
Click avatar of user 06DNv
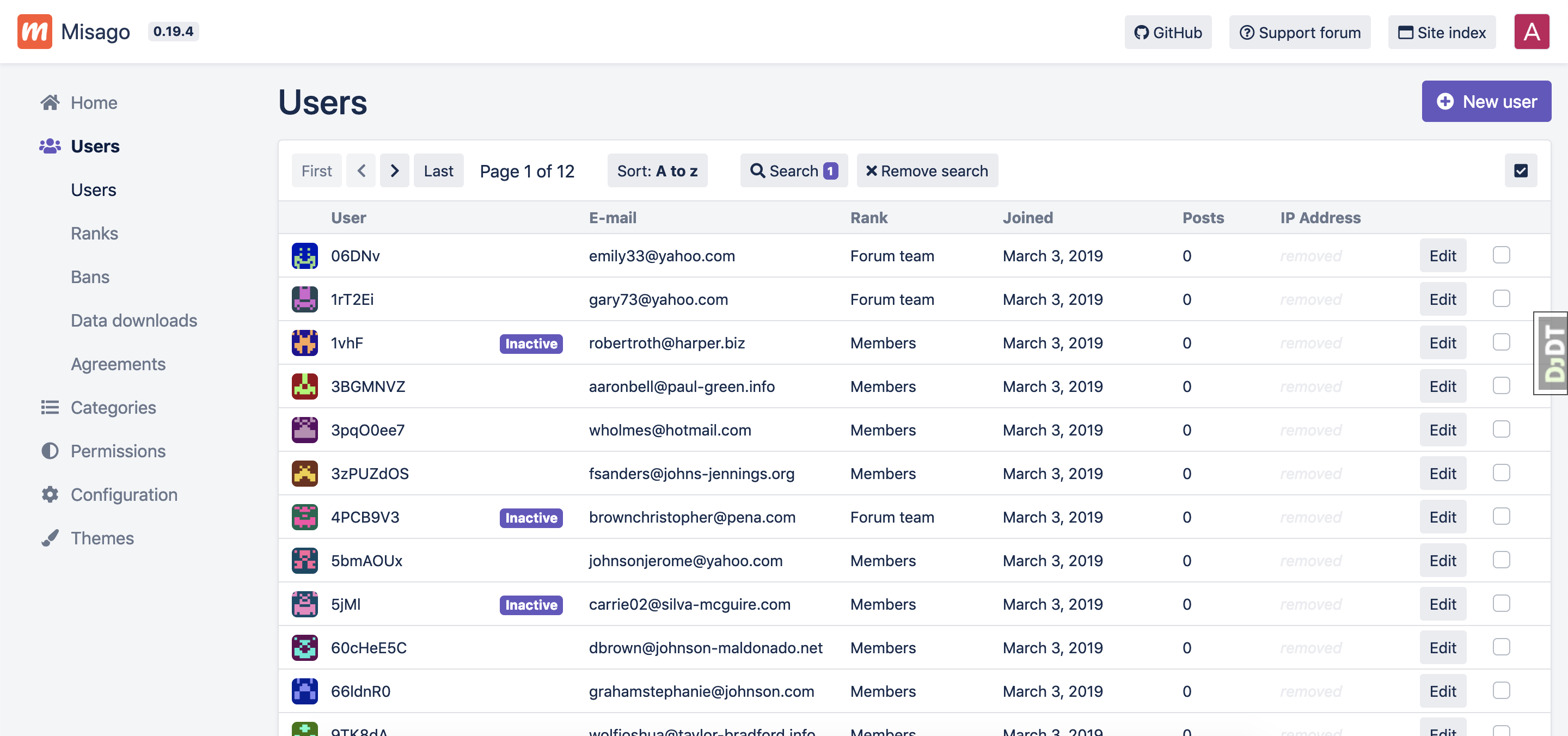(304, 256)
